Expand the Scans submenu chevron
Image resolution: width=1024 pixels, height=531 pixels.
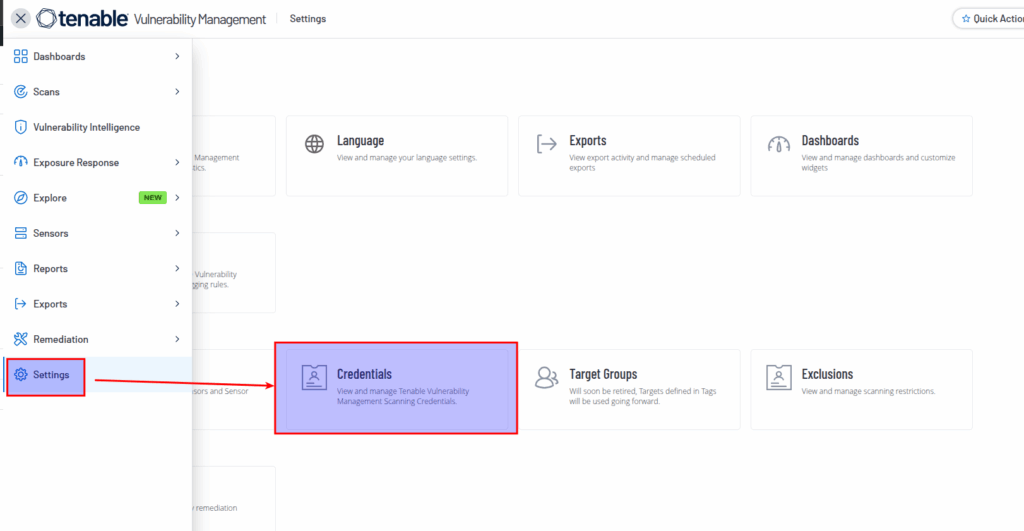click(177, 92)
